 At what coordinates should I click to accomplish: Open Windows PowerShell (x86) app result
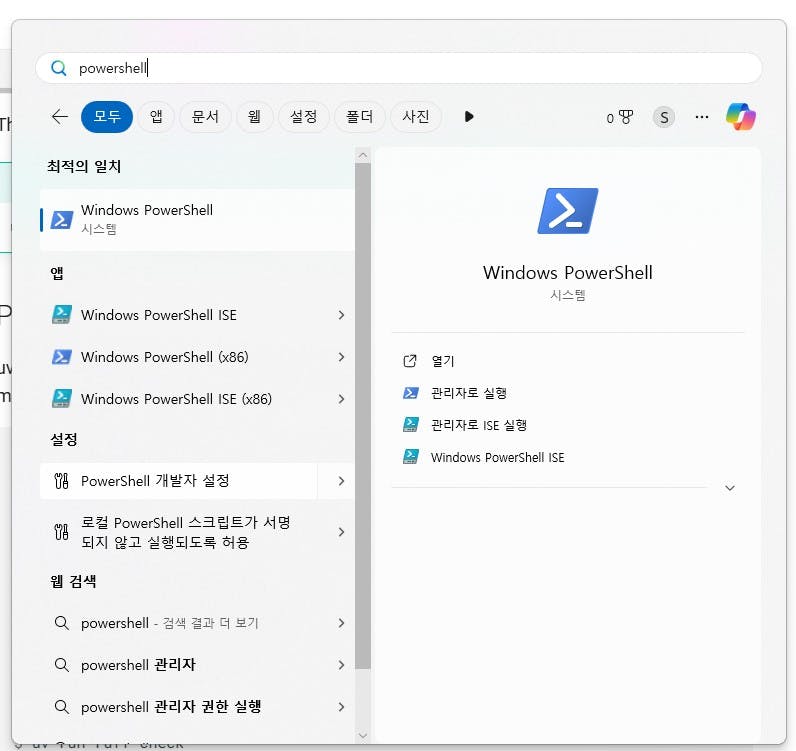click(197, 357)
